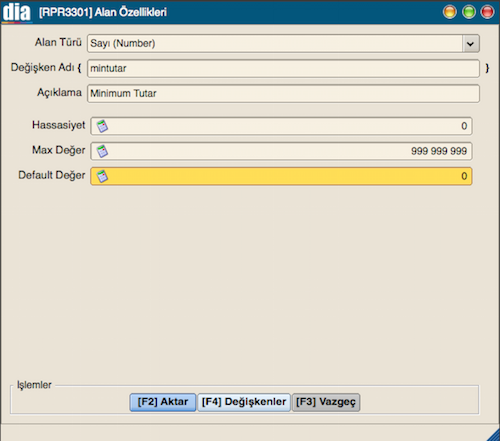Click the Max Değer value 999 999 999
The height and width of the screenshot is (441, 500).
pyautogui.click(x=439, y=151)
